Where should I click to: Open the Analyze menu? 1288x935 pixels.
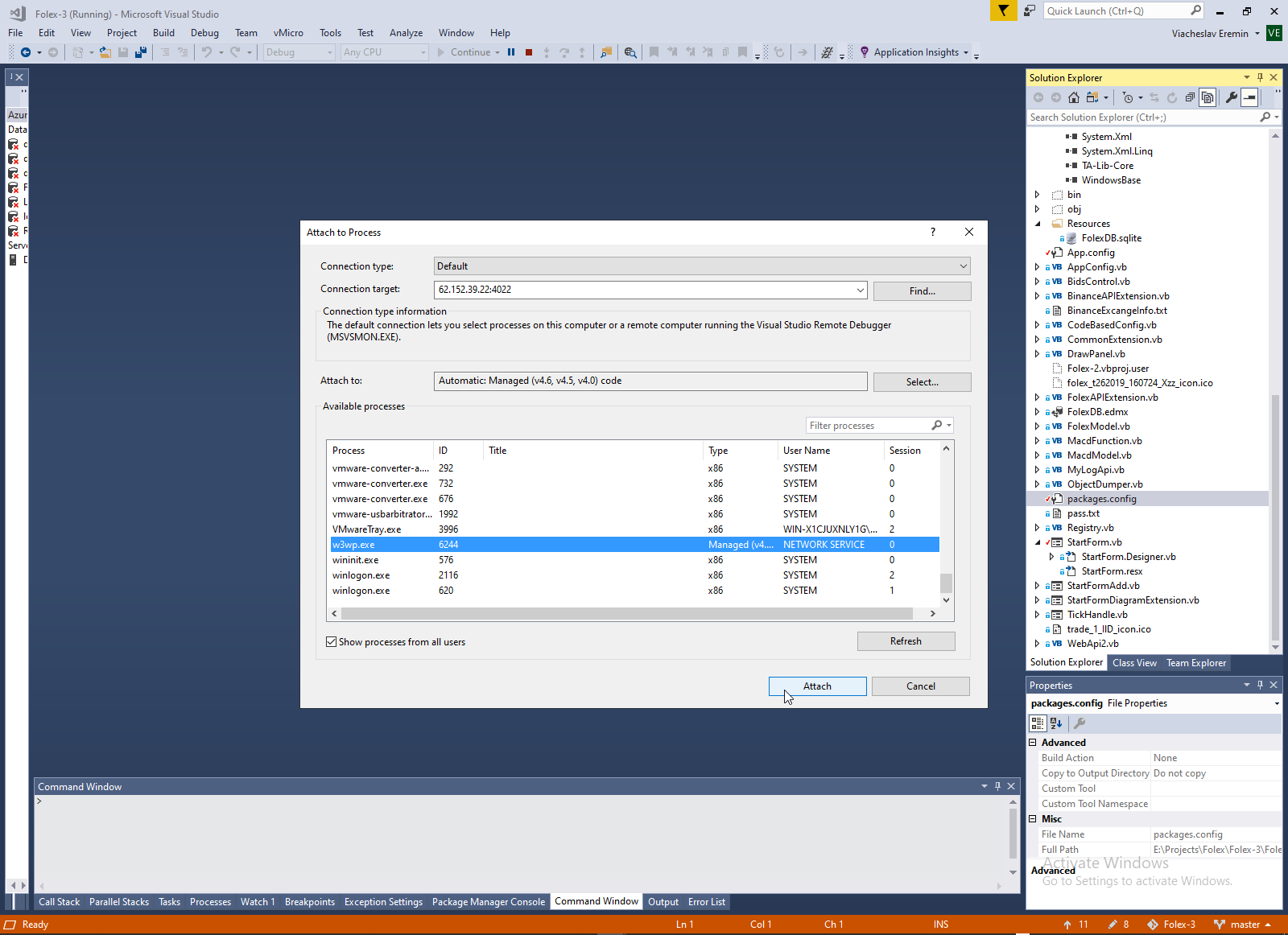click(406, 33)
